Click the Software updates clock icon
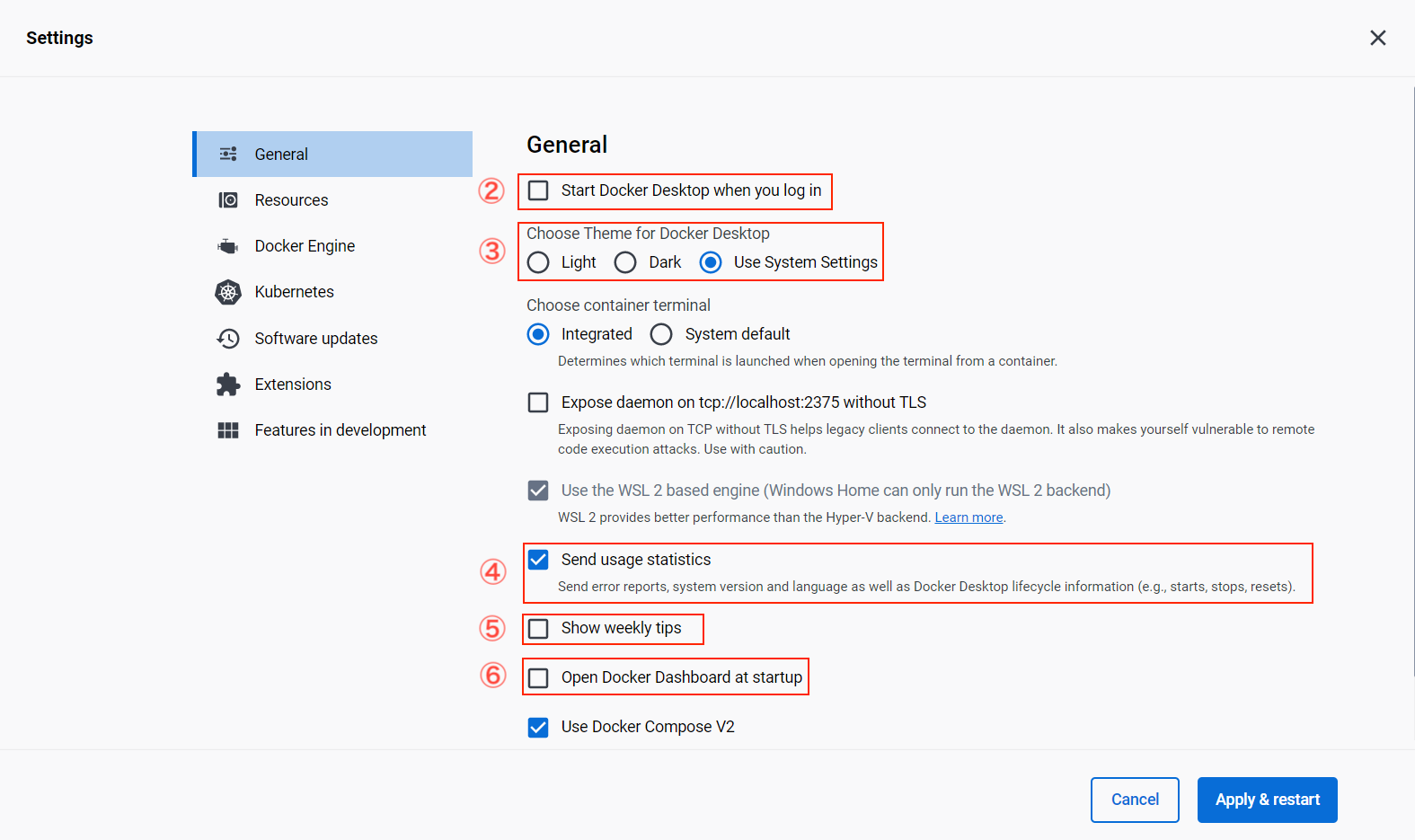The image size is (1415, 840). coord(228,339)
